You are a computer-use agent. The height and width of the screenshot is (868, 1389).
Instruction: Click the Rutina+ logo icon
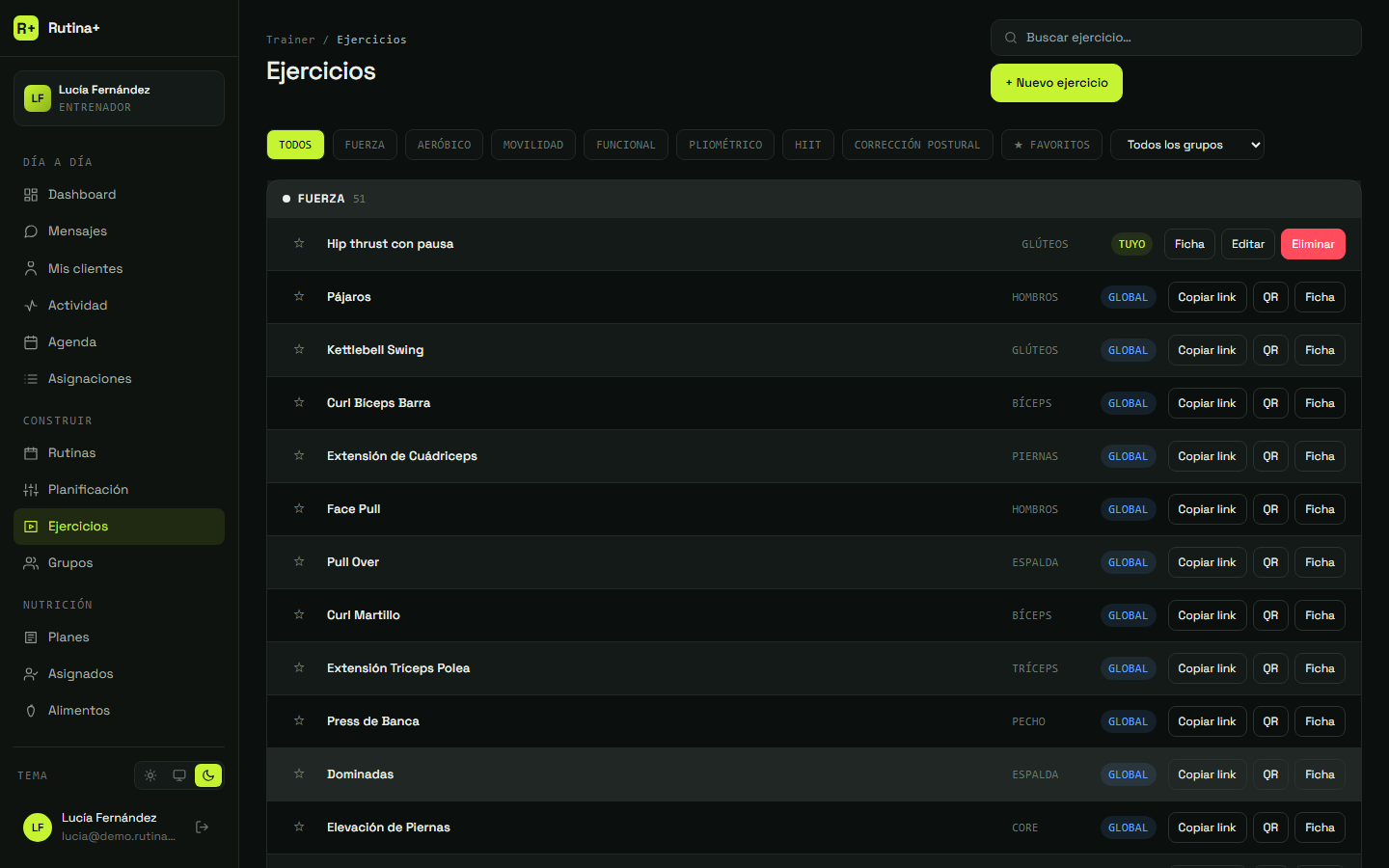coord(26,28)
